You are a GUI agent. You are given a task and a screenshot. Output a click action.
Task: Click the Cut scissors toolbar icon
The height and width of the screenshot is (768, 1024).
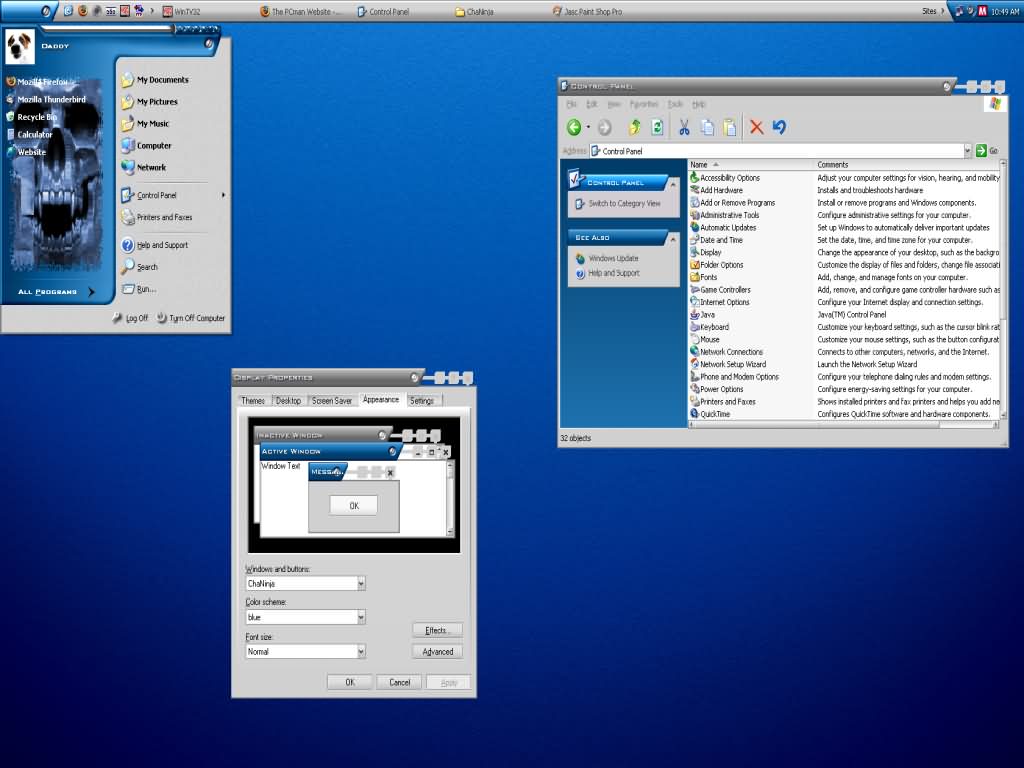[684, 127]
